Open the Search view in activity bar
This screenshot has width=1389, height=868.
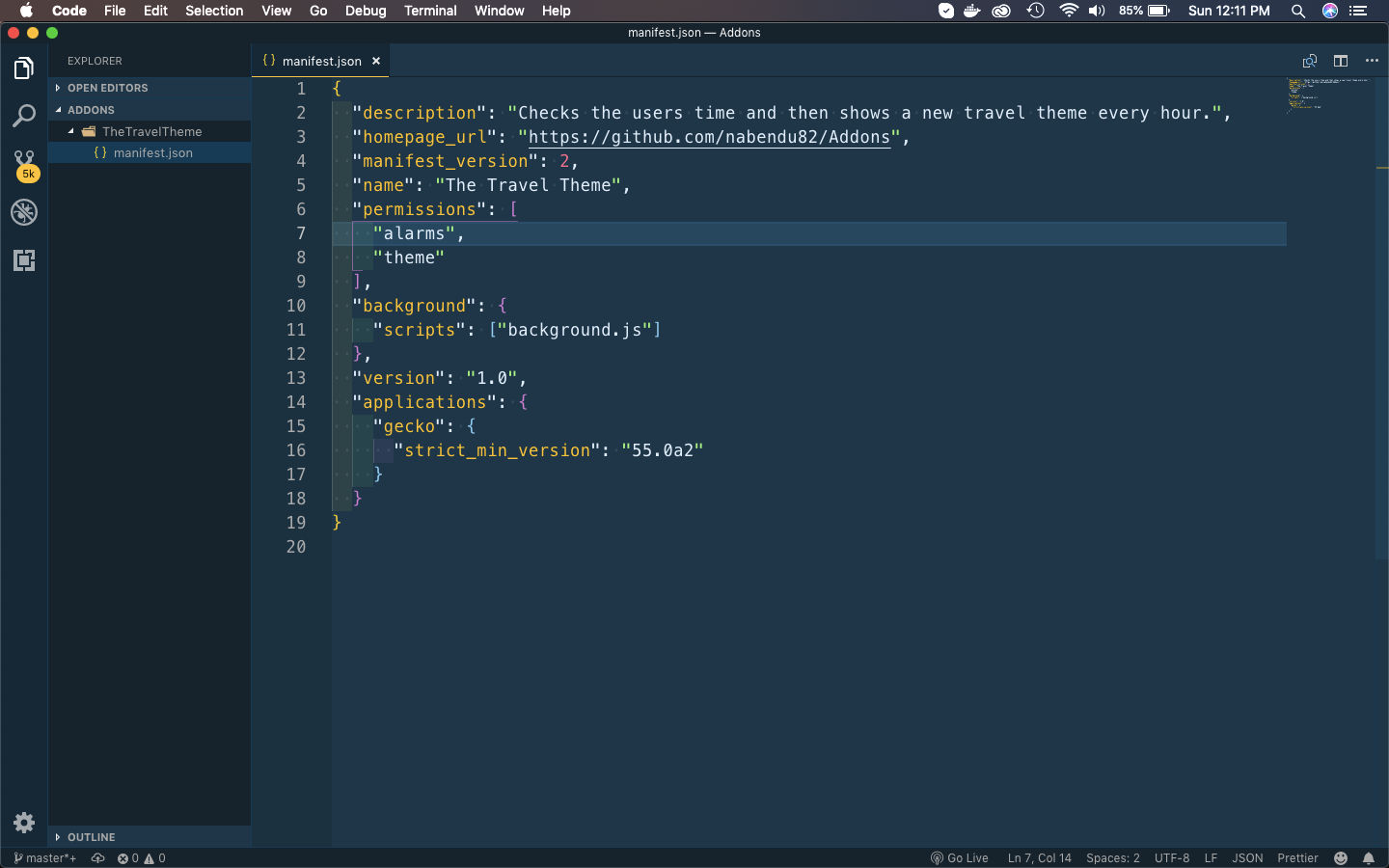click(24, 117)
